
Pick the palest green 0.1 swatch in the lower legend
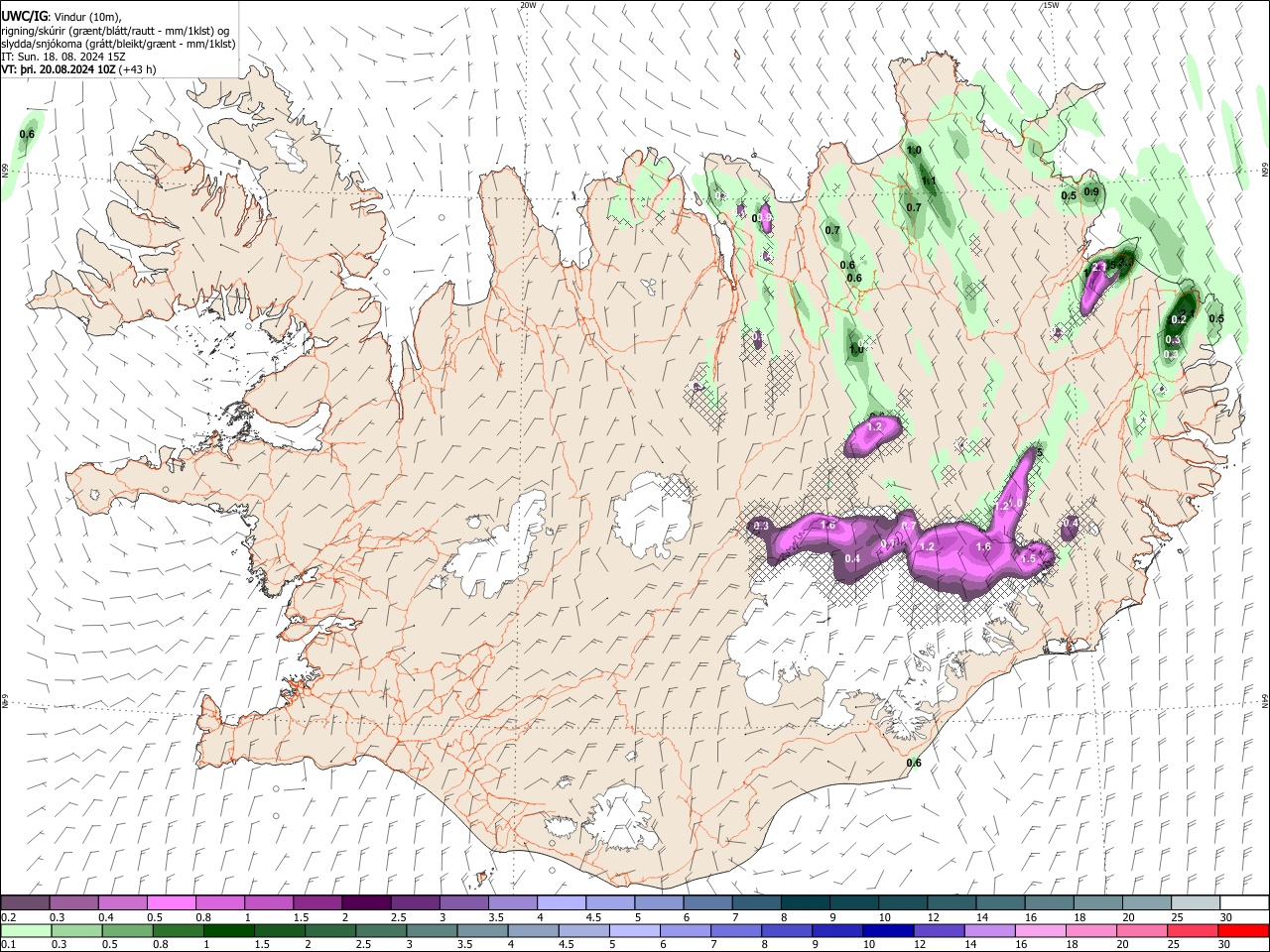26,930
